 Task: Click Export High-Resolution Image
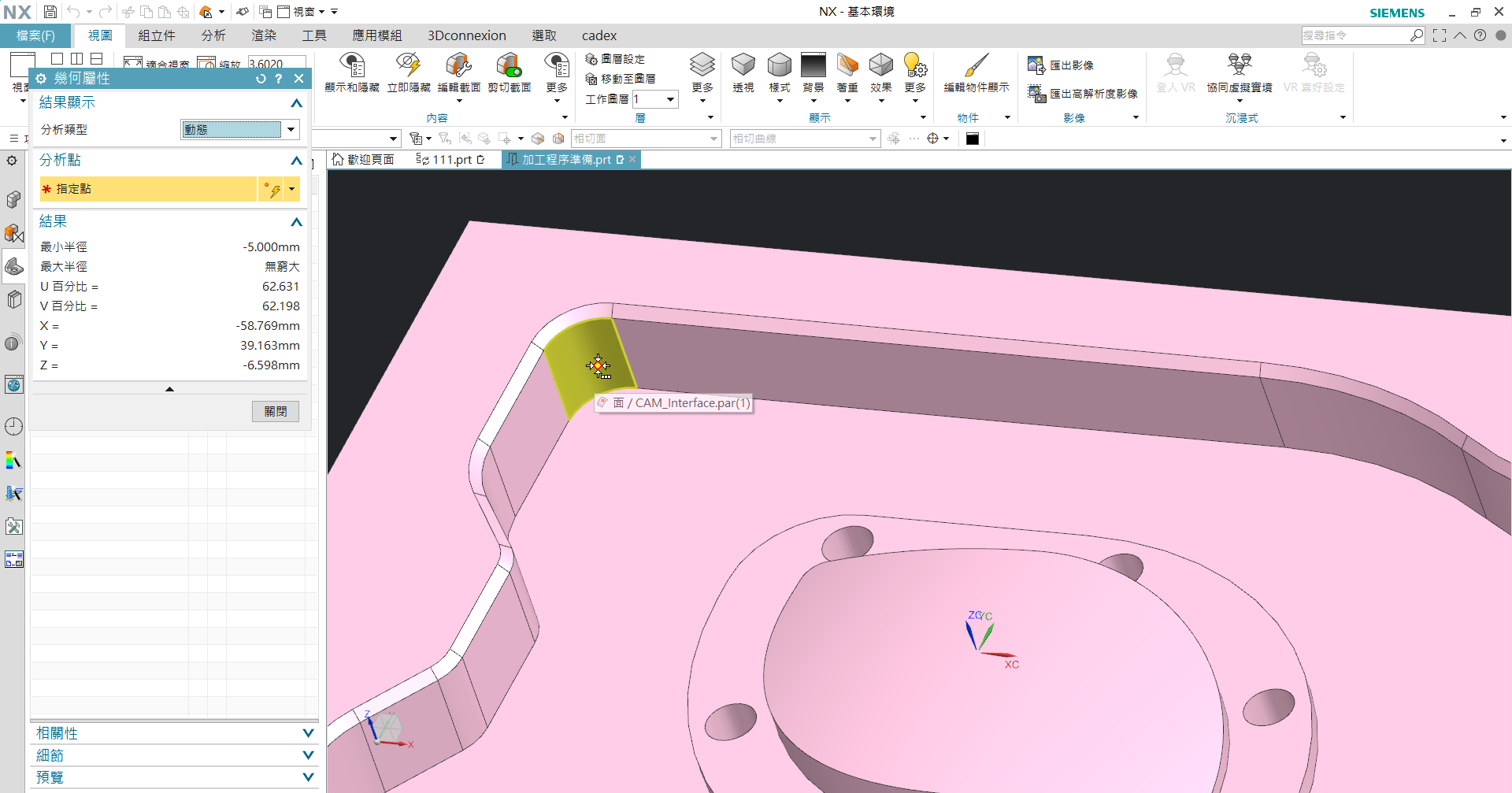[x=1083, y=94]
